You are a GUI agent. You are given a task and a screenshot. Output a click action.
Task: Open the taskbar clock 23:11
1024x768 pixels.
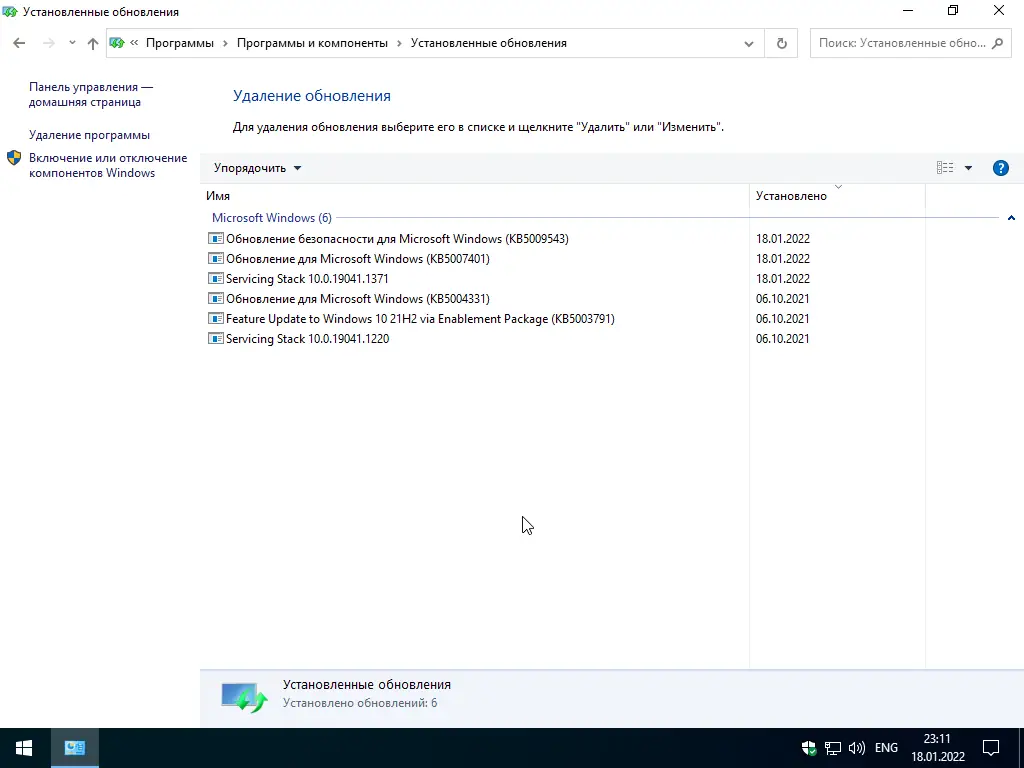tap(938, 748)
